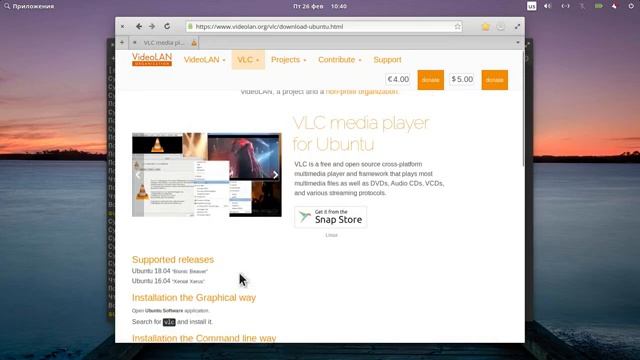The height and width of the screenshot is (360, 640).
Task: Follow the non-profit organization link
Action: [362, 92]
